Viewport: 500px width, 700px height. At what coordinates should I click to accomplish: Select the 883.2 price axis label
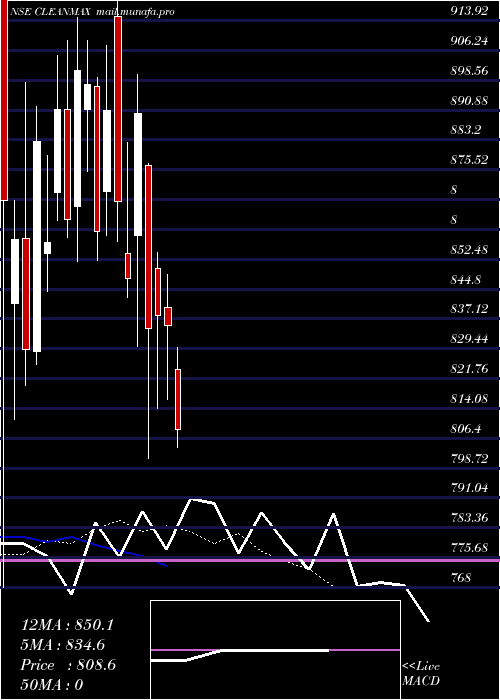465,130
